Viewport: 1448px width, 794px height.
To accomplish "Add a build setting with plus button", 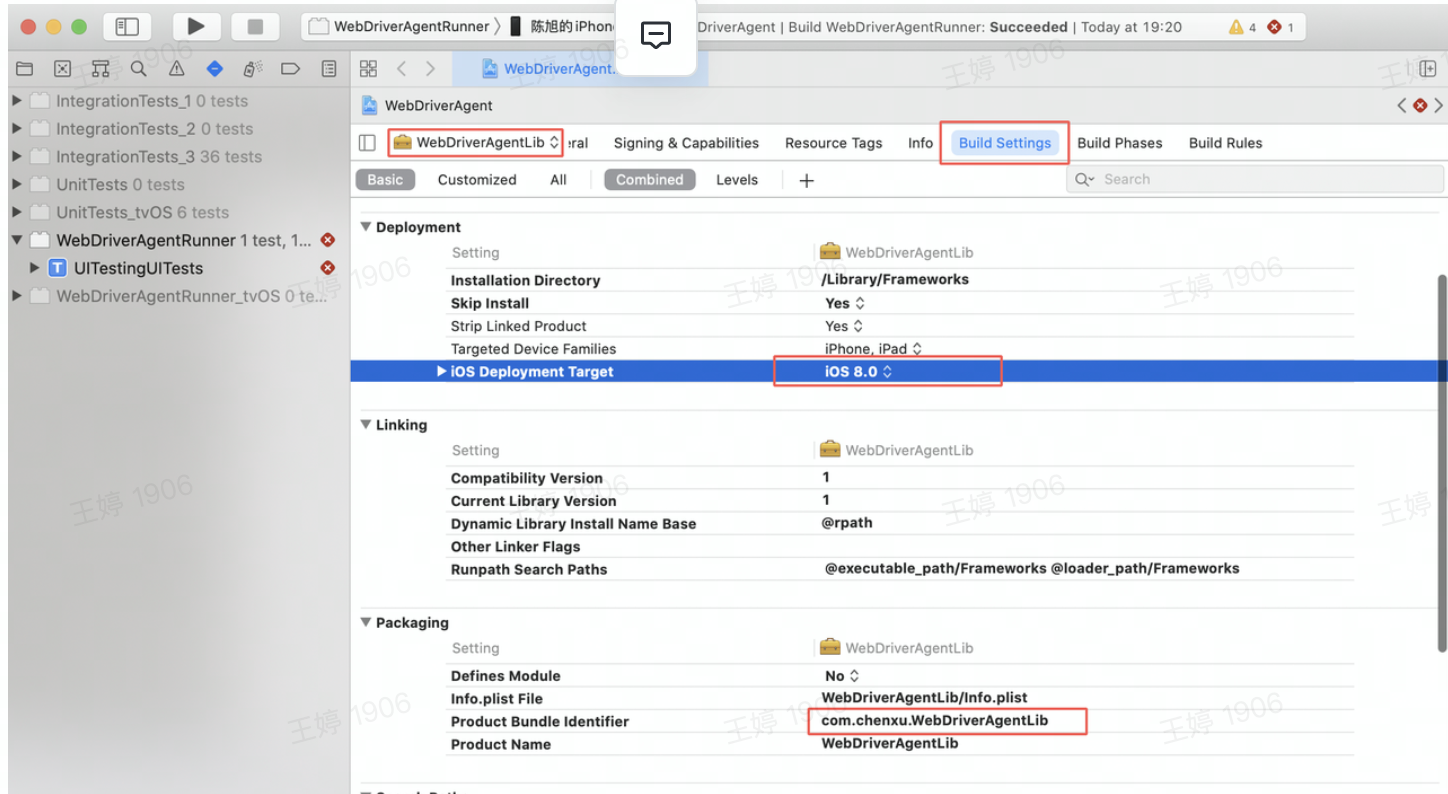I will click(807, 180).
